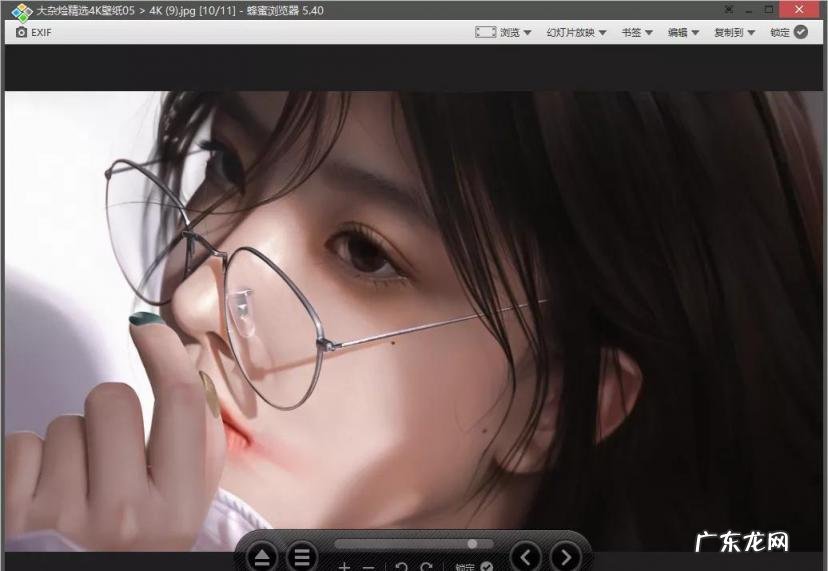This screenshot has height=571, width=828.
Task: Go to the previous image
Action: [526, 556]
